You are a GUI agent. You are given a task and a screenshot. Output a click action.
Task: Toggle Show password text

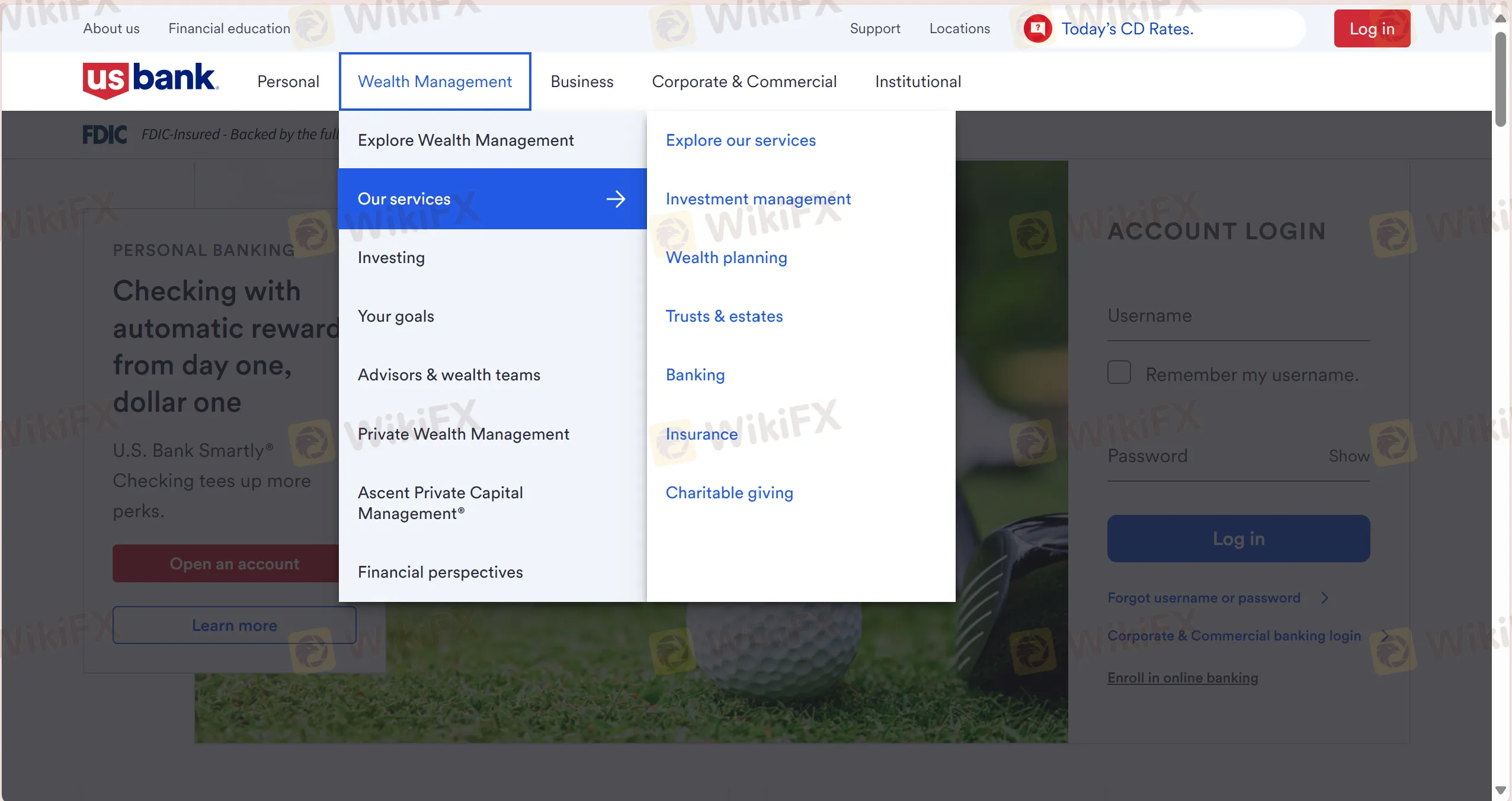click(x=1348, y=456)
